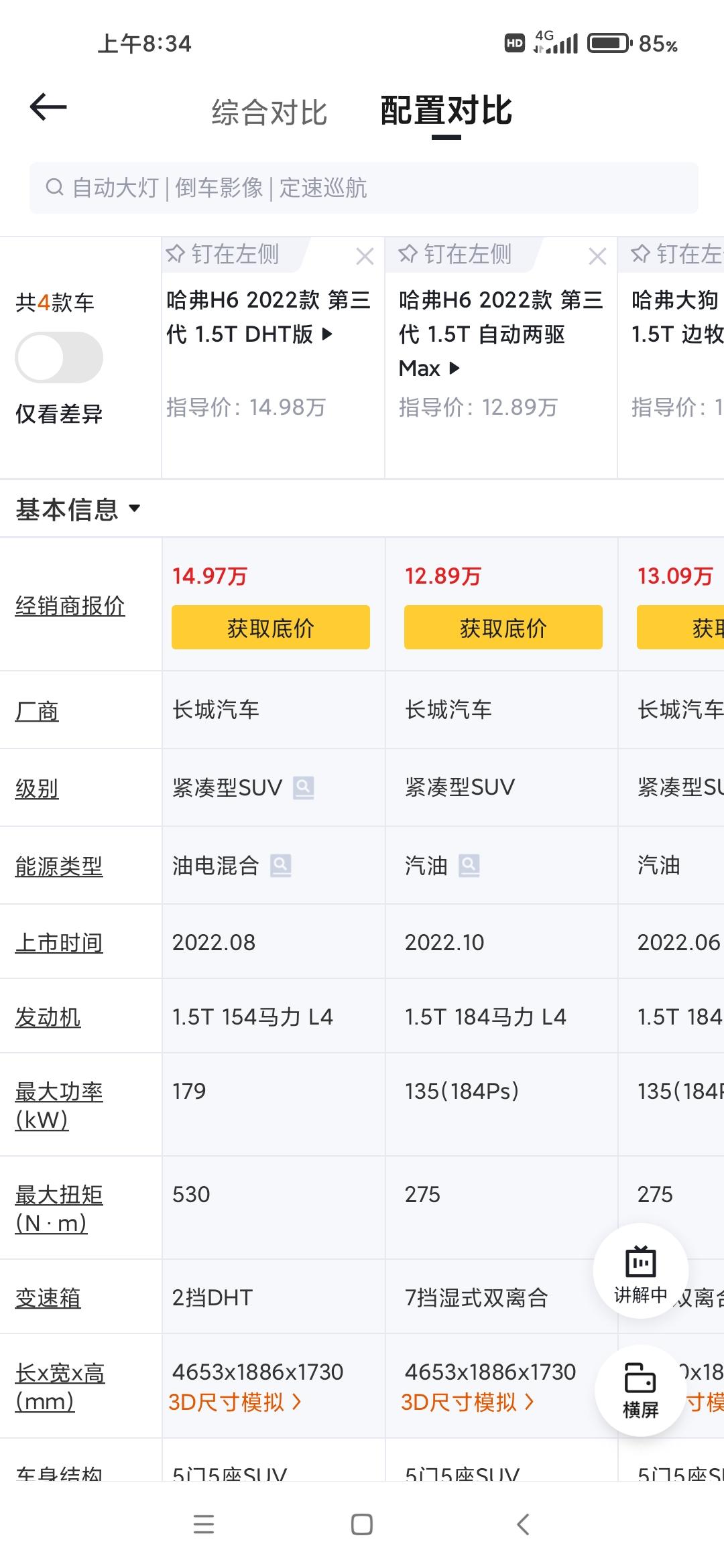Get lowest price for the 13.09万 car
The height and width of the screenshot is (1568, 724).
tap(680, 627)
